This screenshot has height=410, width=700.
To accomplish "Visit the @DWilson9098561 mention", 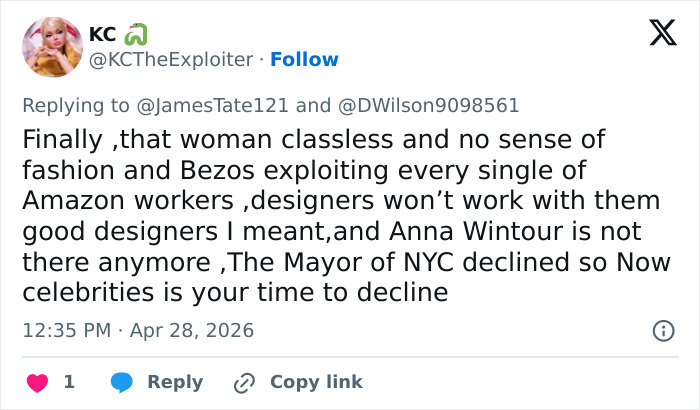I will tap(427, 106).
